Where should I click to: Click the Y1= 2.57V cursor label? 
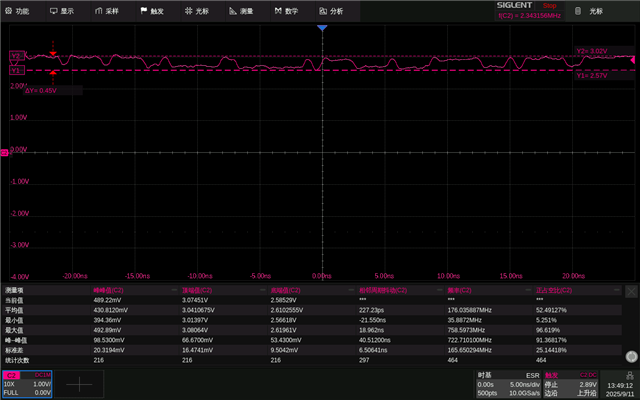coord(592,76)
